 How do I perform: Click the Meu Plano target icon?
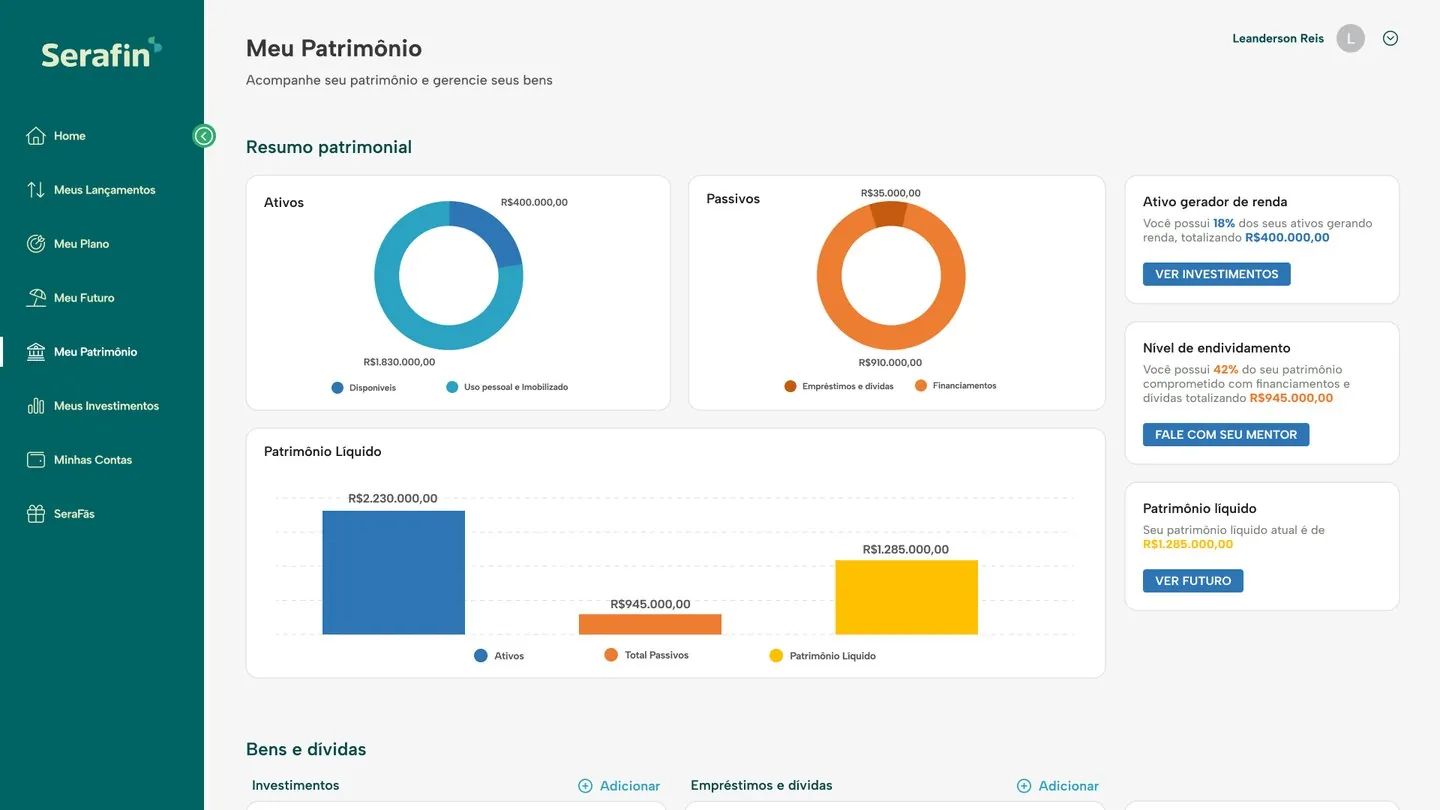[x=36, y=244]
